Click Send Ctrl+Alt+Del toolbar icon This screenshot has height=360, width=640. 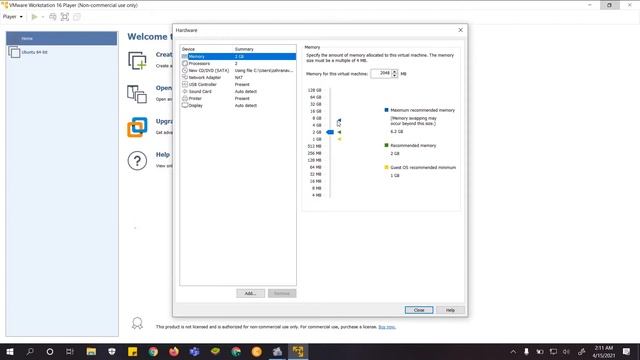click(53, 17)
